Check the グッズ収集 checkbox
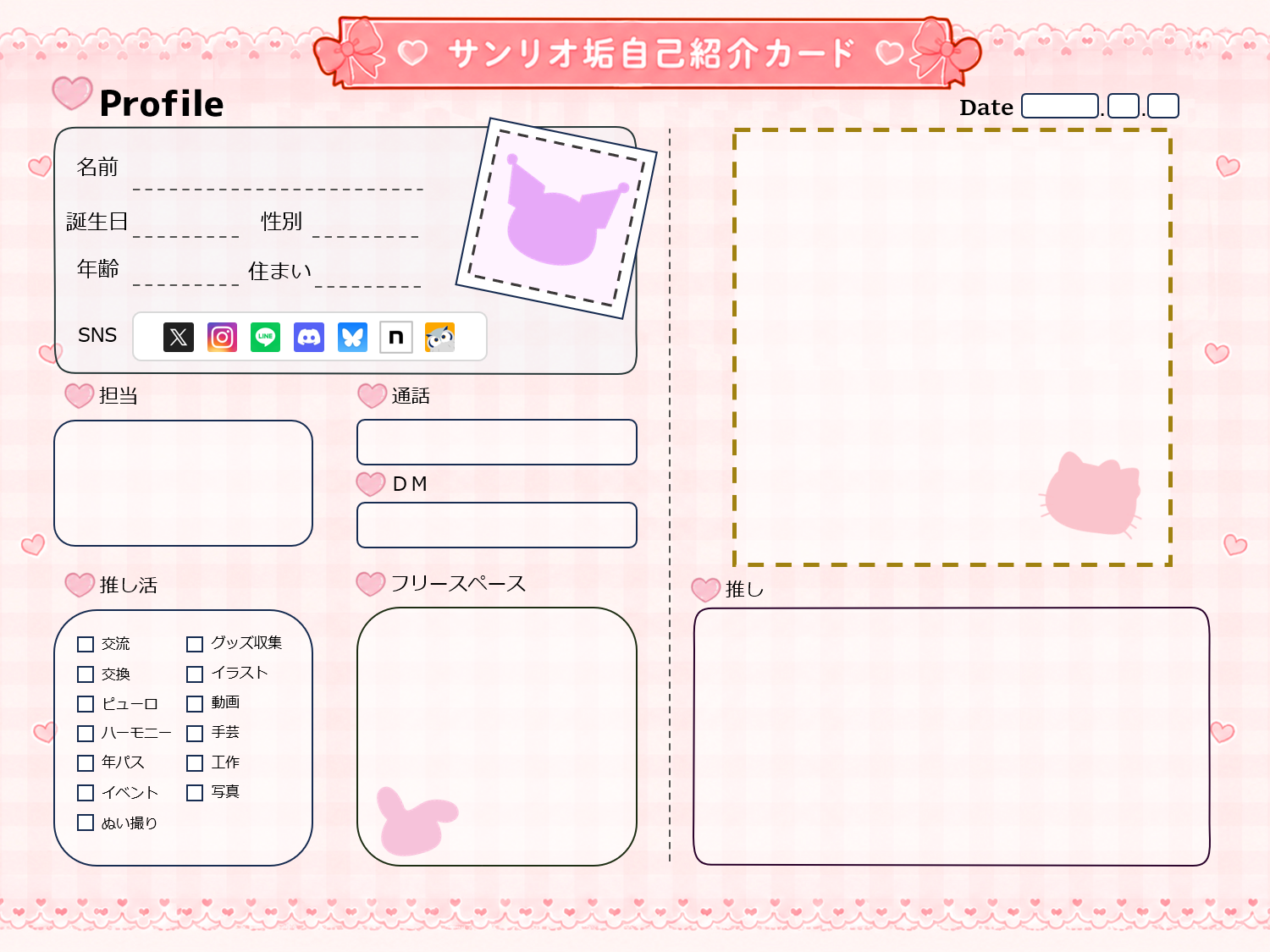Viewport: 1270px width, 952px height. pyautogui.click(x=195, y=645)
